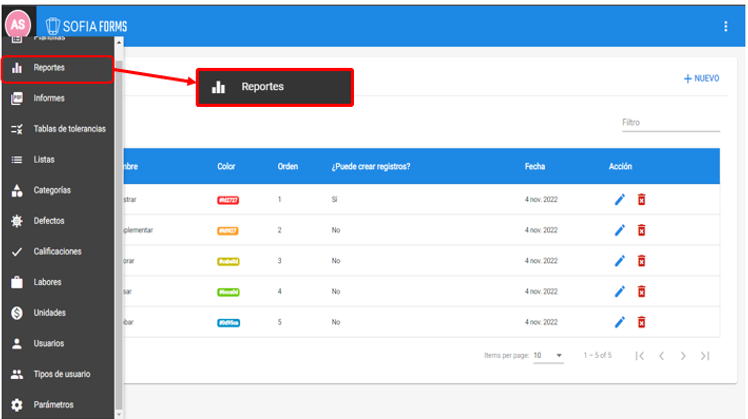Click the blue color tag in row 5
The width and height of the screenshot is (748, 419).
(229, 322)
